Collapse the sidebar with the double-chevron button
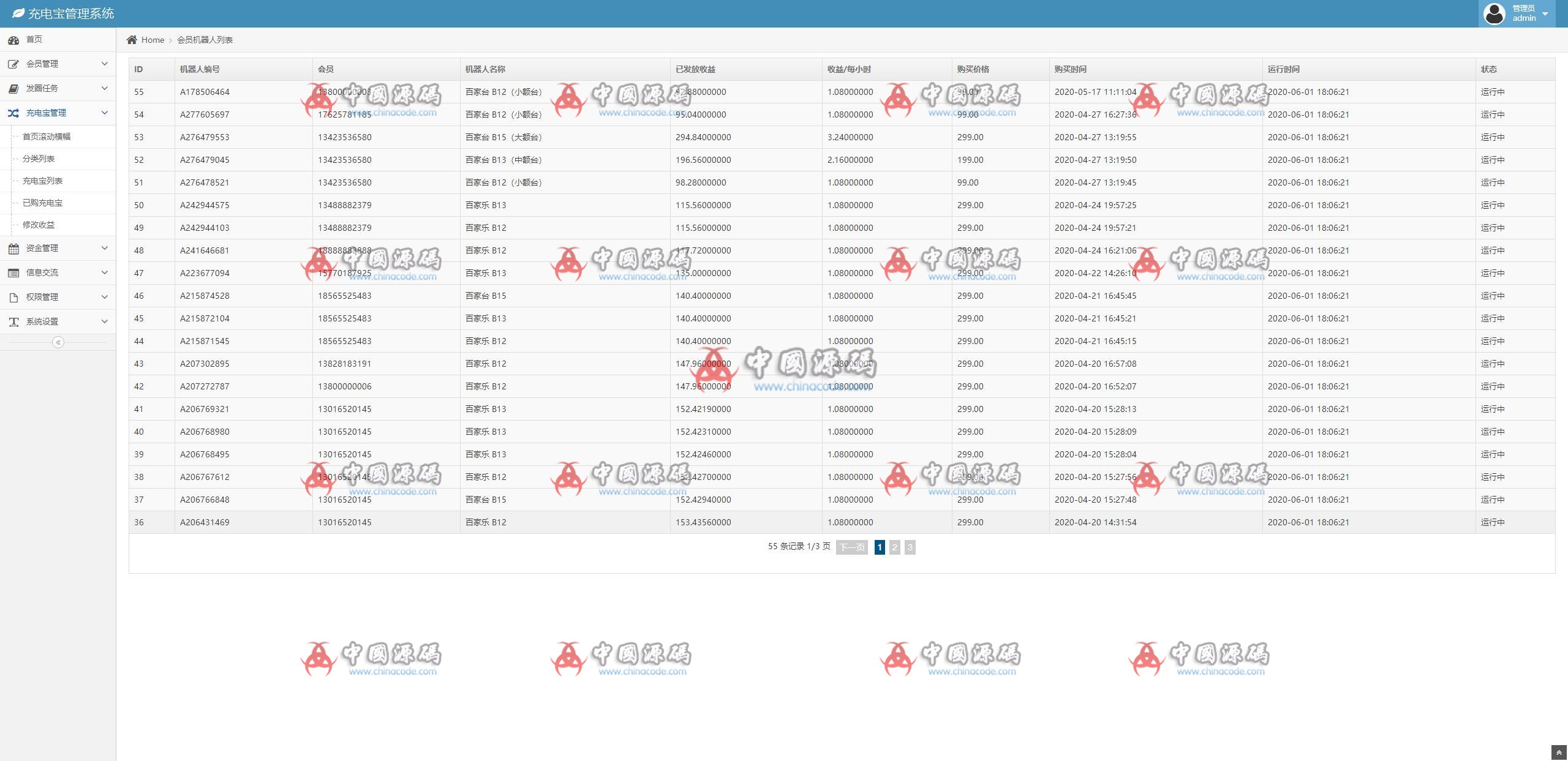This screenshot has height=761, width=1568. (x=58, y=342)
